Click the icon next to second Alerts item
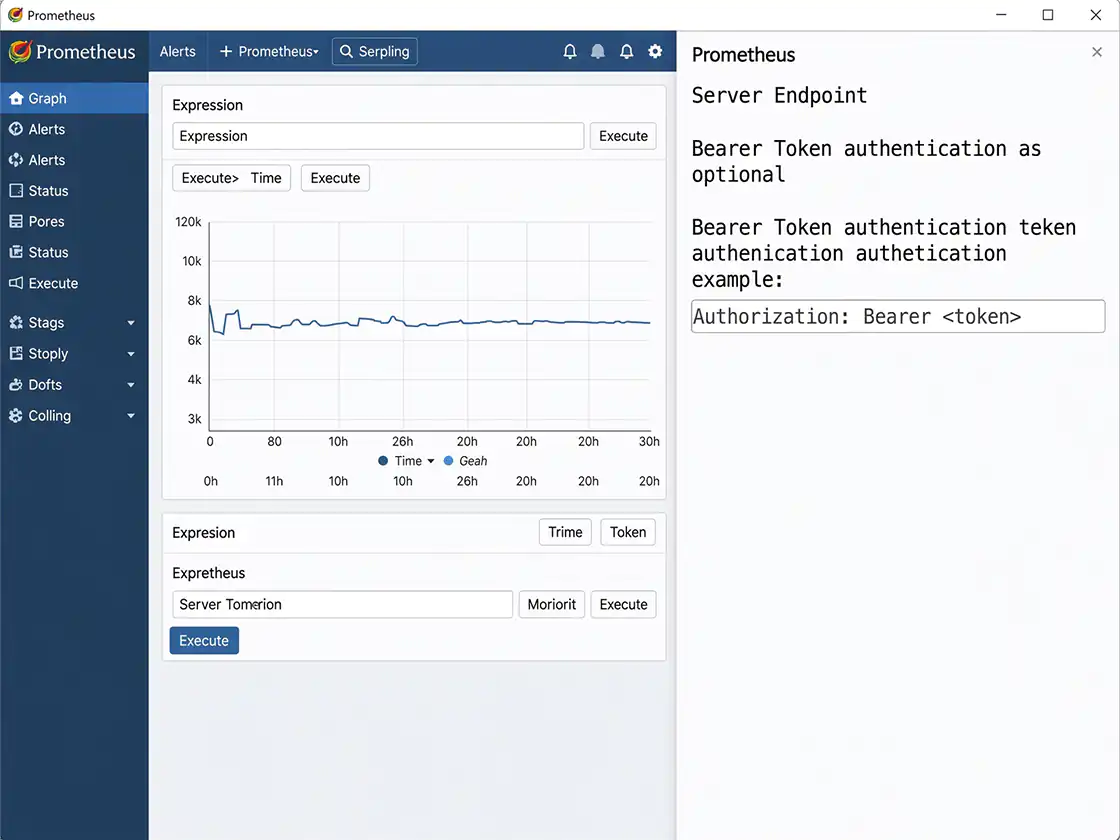The height and width of the screenshot is (840, 1120). tap(16, 160)
